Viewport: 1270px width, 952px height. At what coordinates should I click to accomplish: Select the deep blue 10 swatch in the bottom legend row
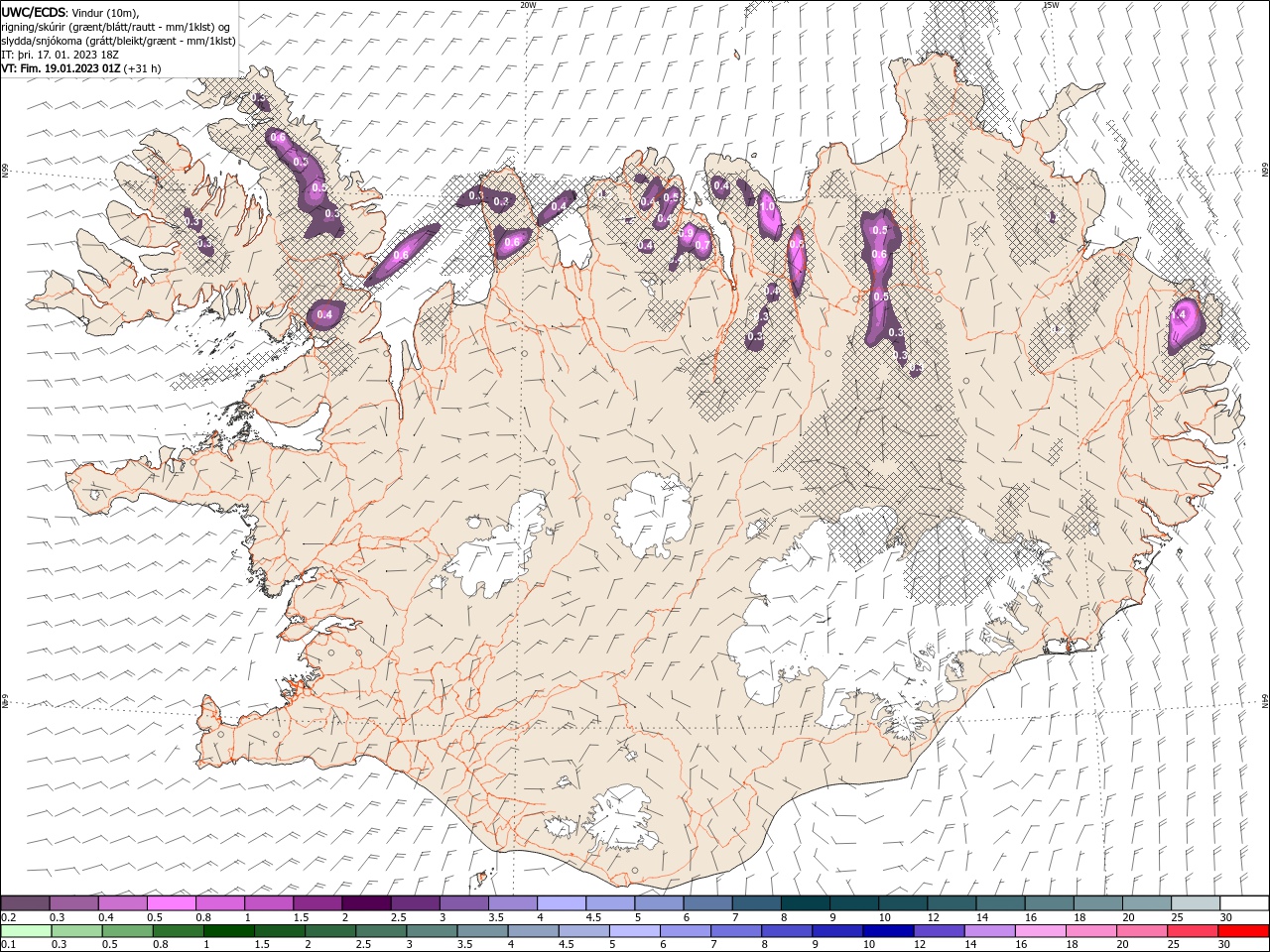click(x=888, y=931)
